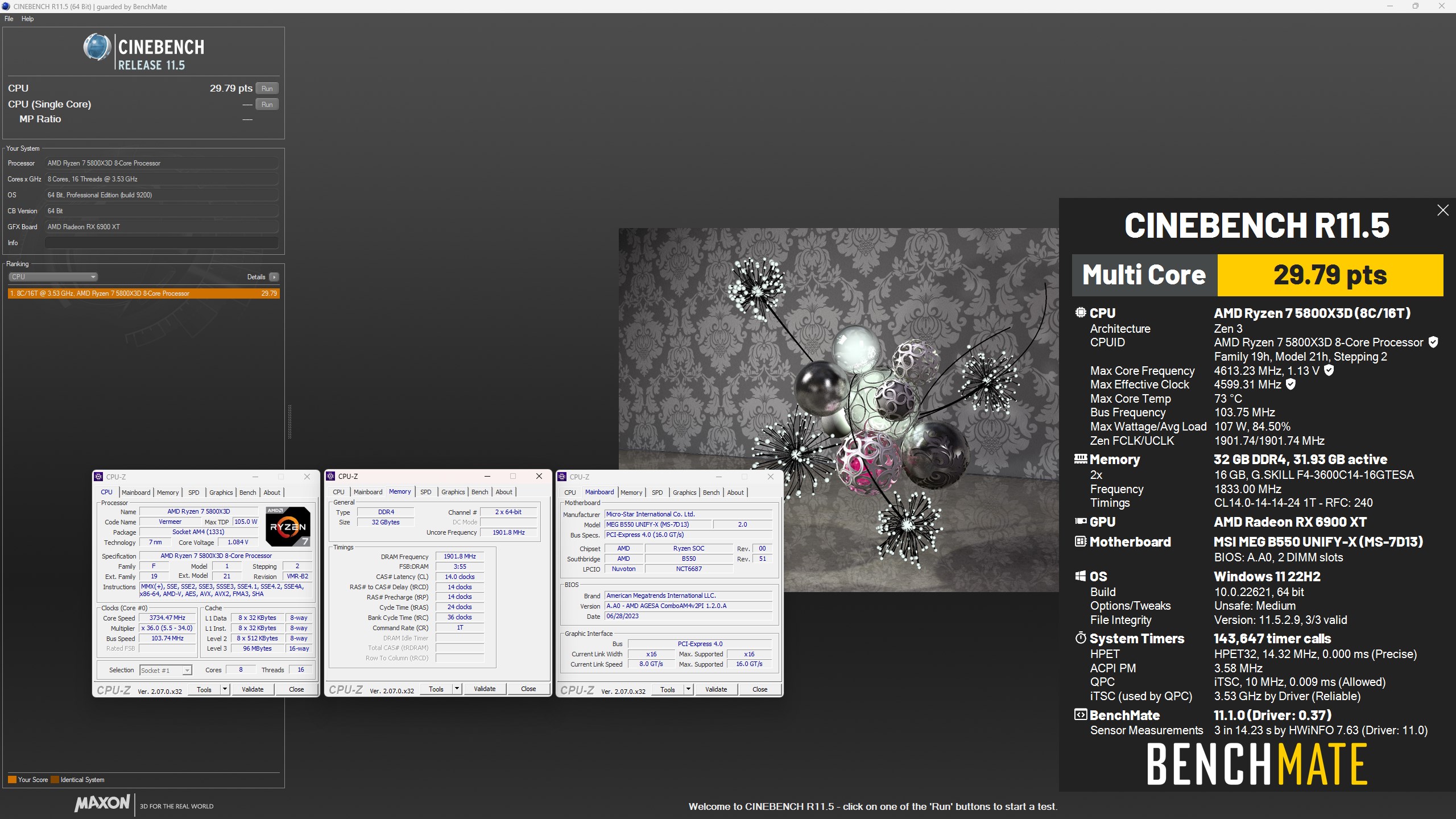Select the ranking entry for Ryzen 7 5800X3D
Screen dimensions: 1456x819
click(144, 293)
